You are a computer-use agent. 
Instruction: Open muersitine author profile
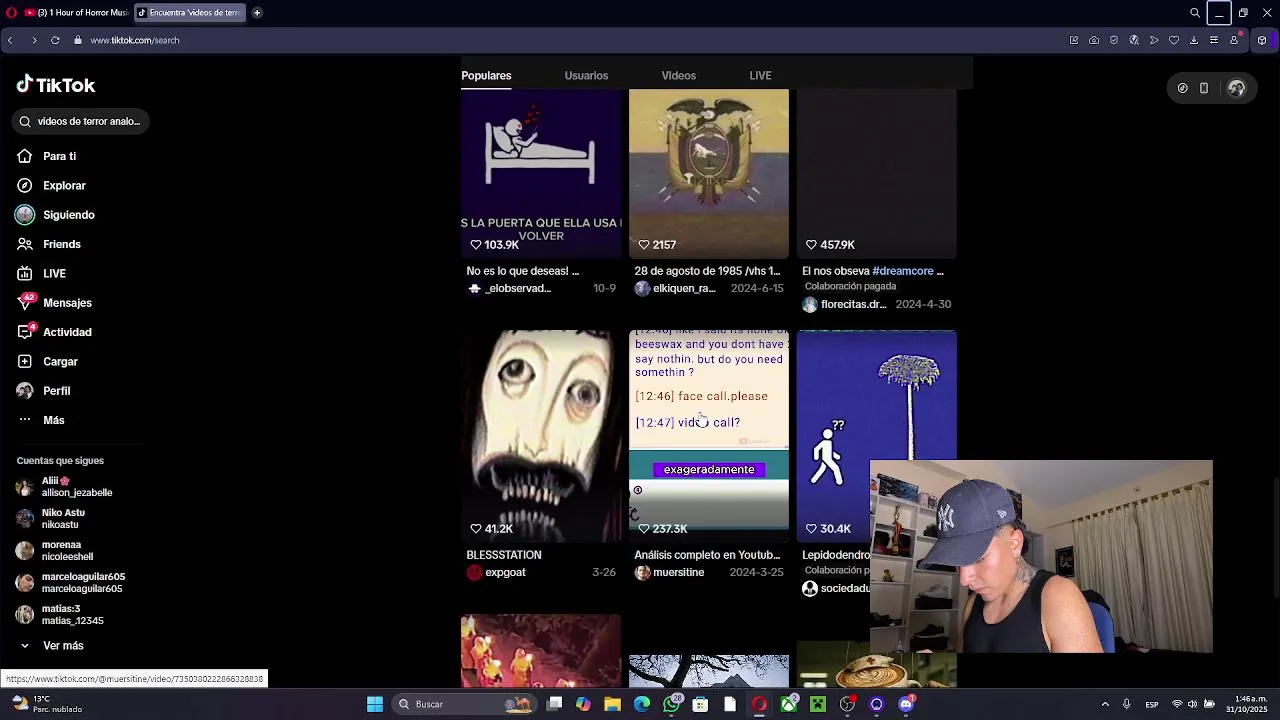coord(670,572)
